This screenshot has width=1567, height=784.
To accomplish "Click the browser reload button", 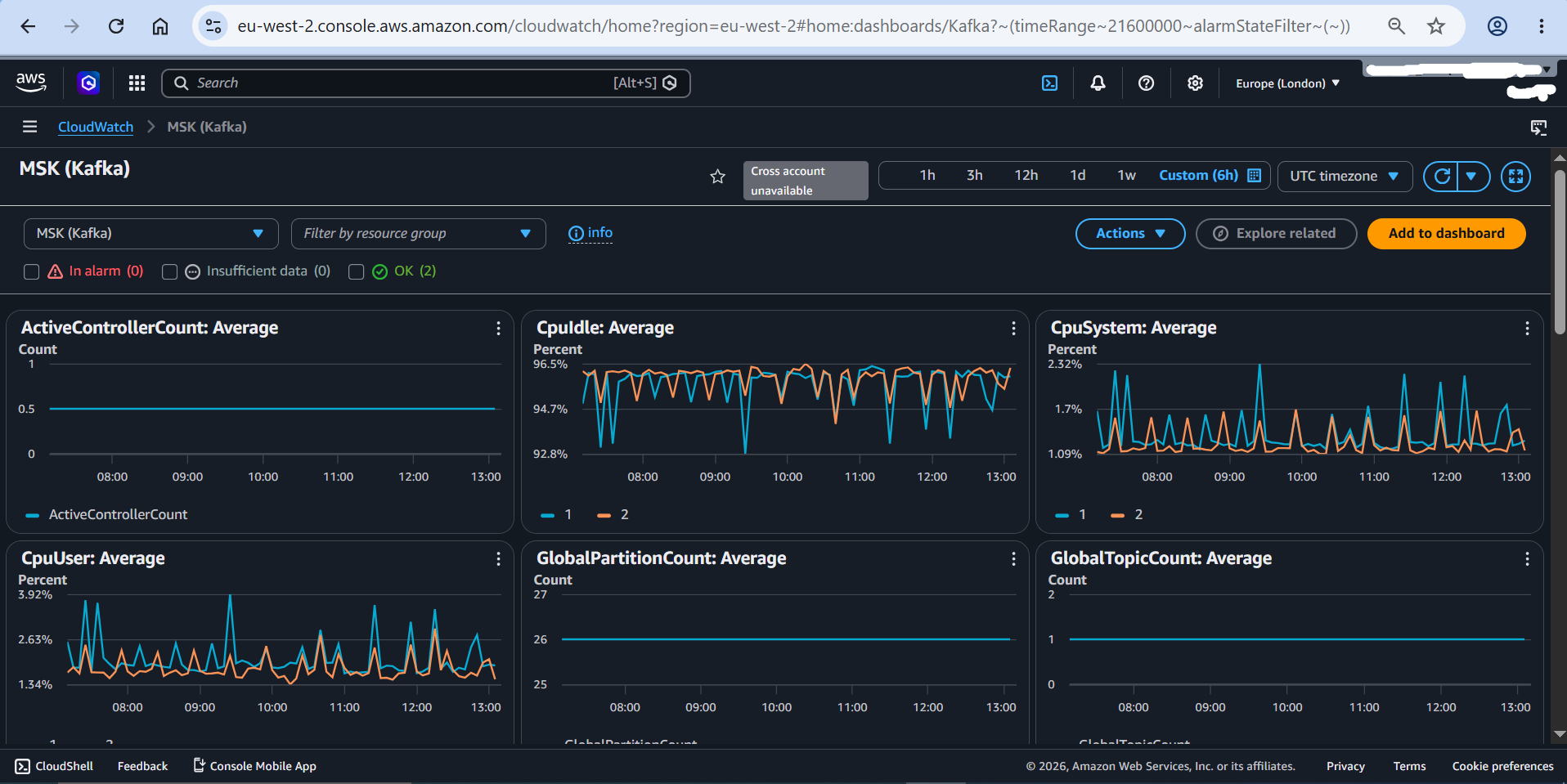I will coord(116,26).
